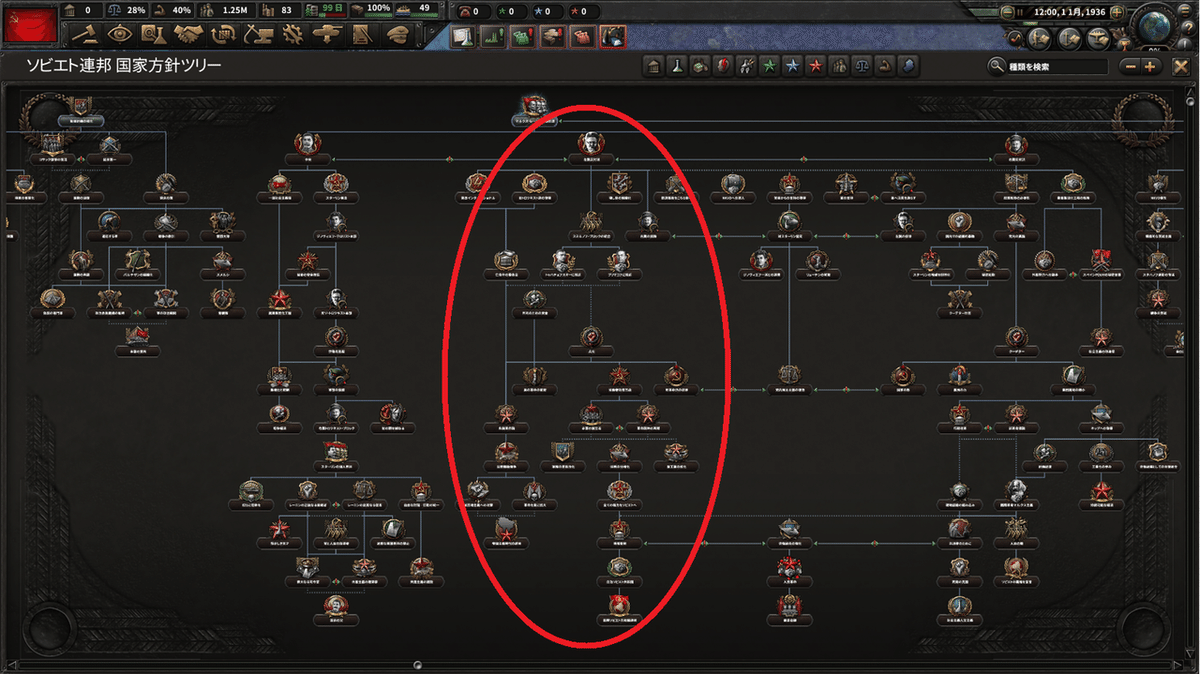Open the recruit and deploy menu
Screen dimensions: 1200x674
[x=330, y=33]
